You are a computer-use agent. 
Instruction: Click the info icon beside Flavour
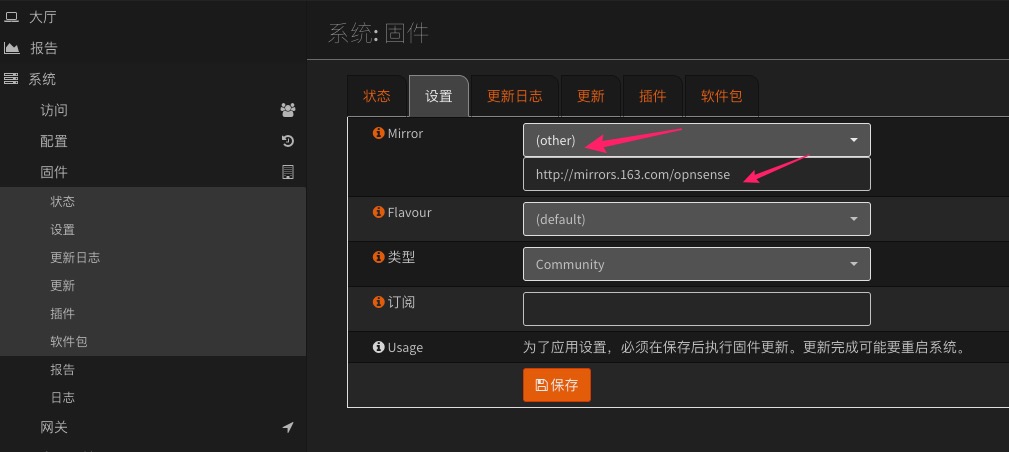tap(378, 213)
